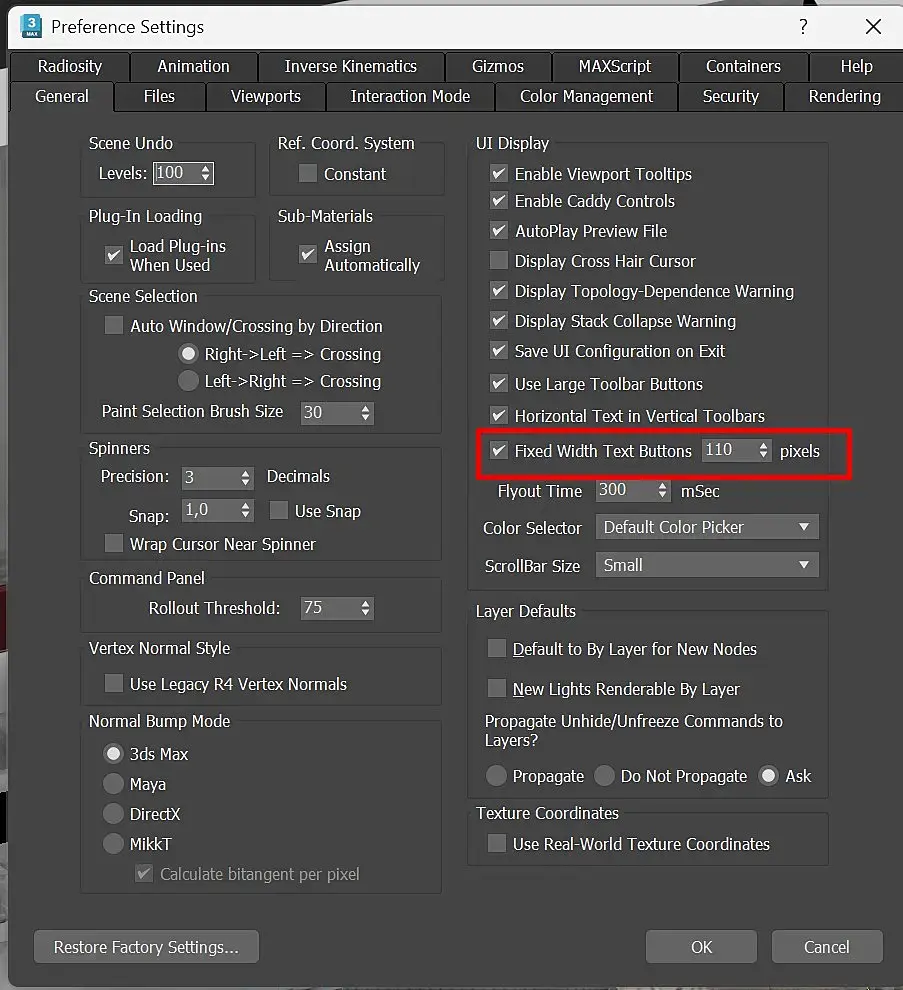The height and width of the screenshot is (990, 903).
Task: Switch to the Files tab
Action: pos(159,97)
